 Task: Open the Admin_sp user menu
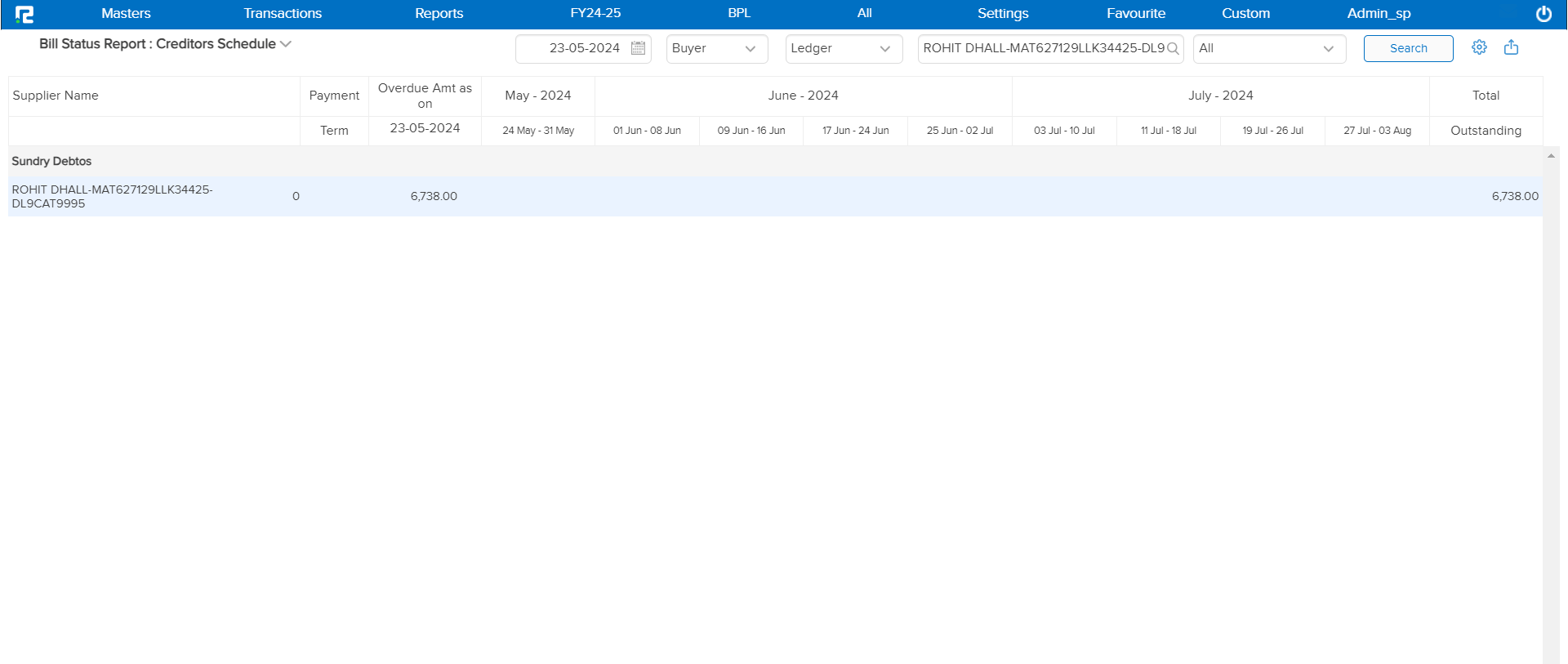pyautogui.click(x=1379, y=14)
